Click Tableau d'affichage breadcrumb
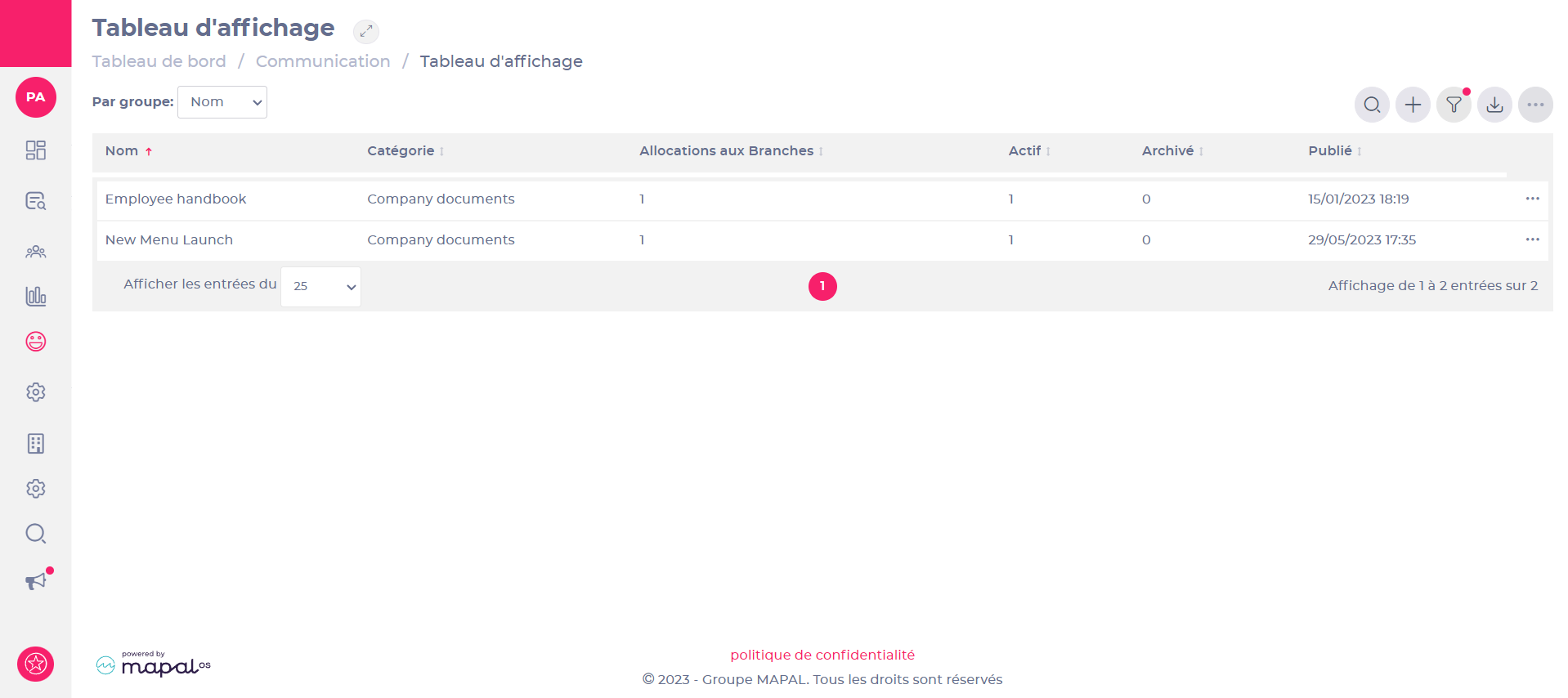This screenshot has width=1568, height=698. 501,61
